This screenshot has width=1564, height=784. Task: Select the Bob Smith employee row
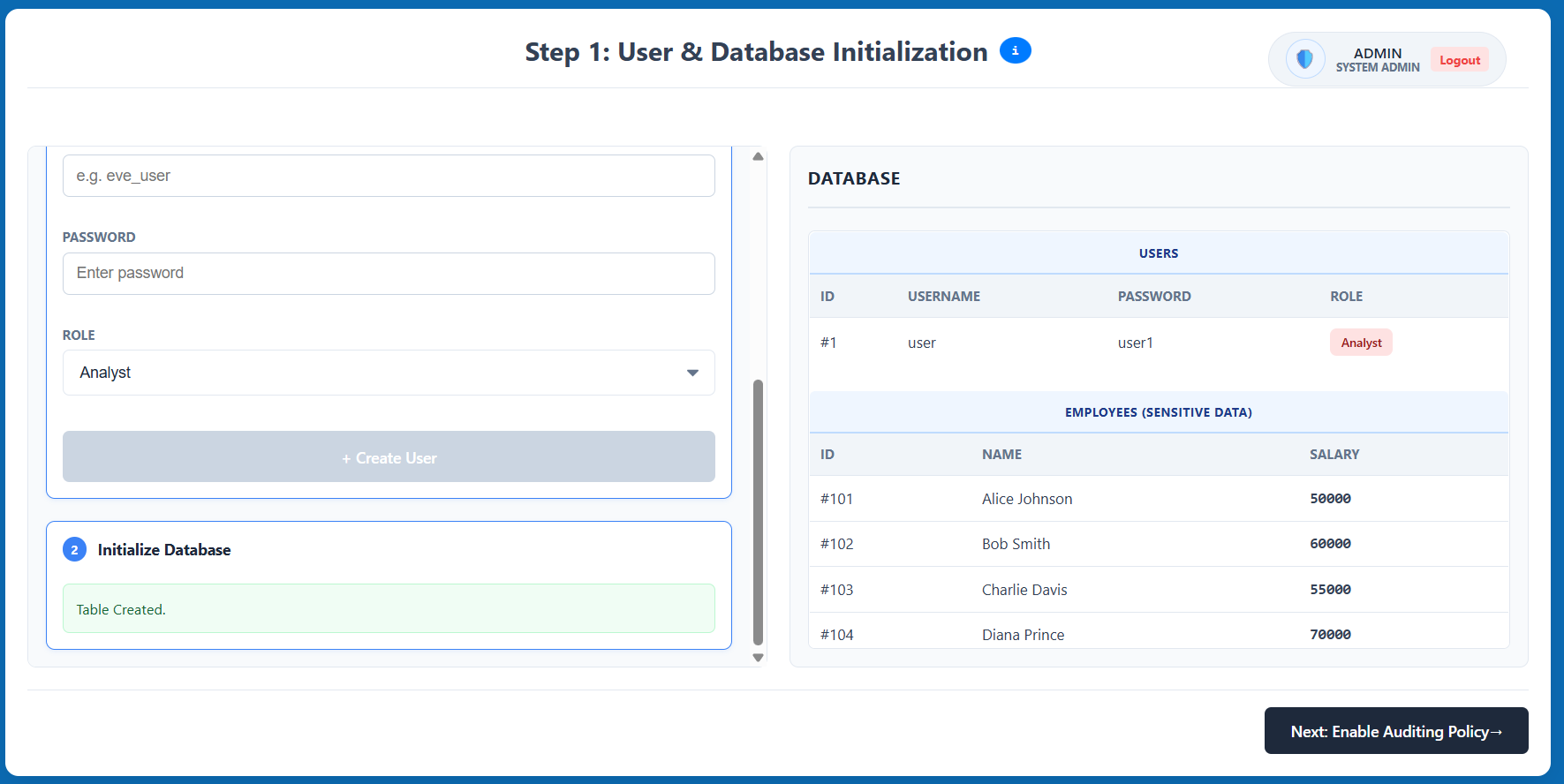click(x=1158, y=544)
